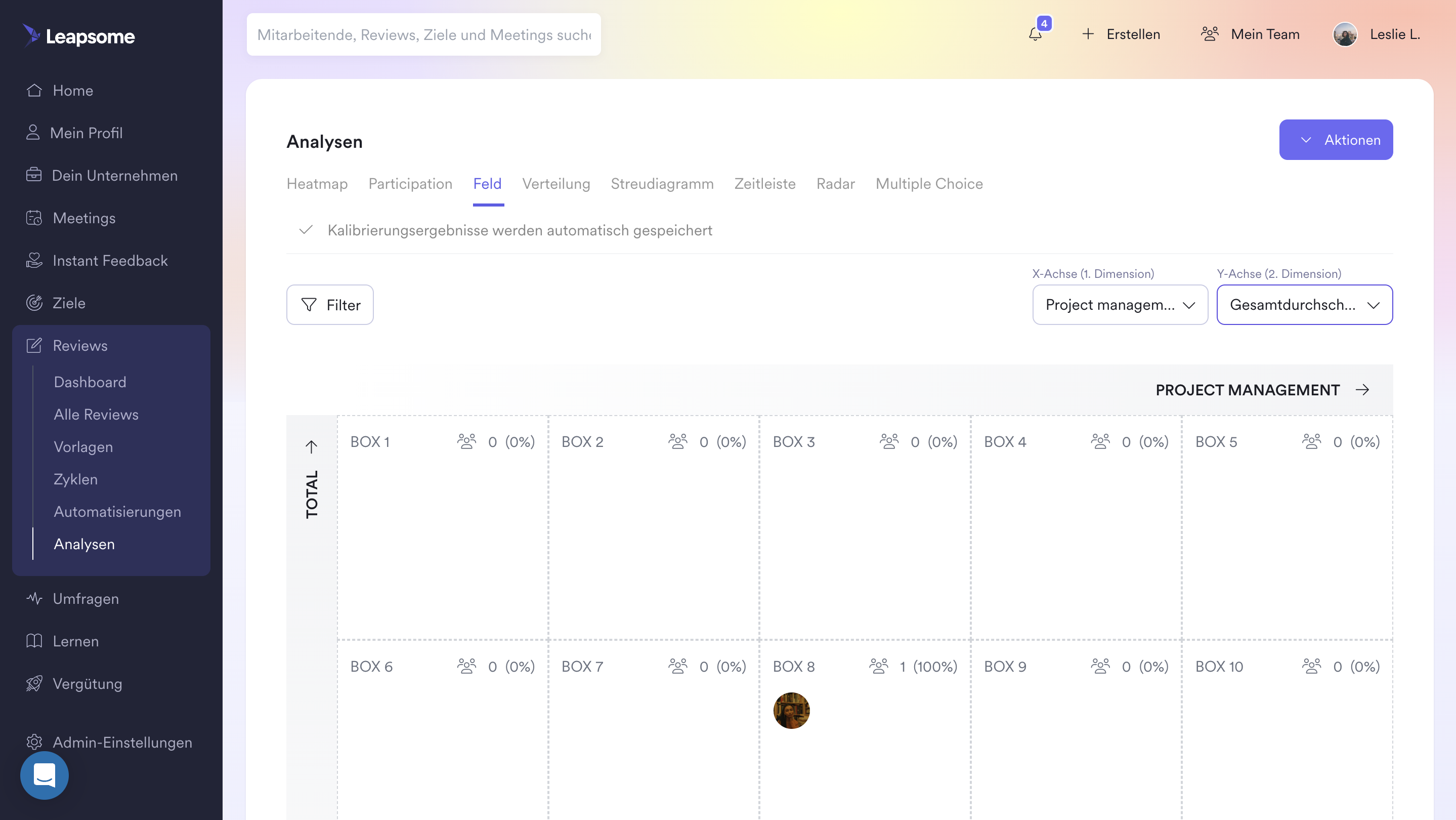Click the BOX 4 label
This screenshot has height=820, width=1456.
coord(1005,442)
